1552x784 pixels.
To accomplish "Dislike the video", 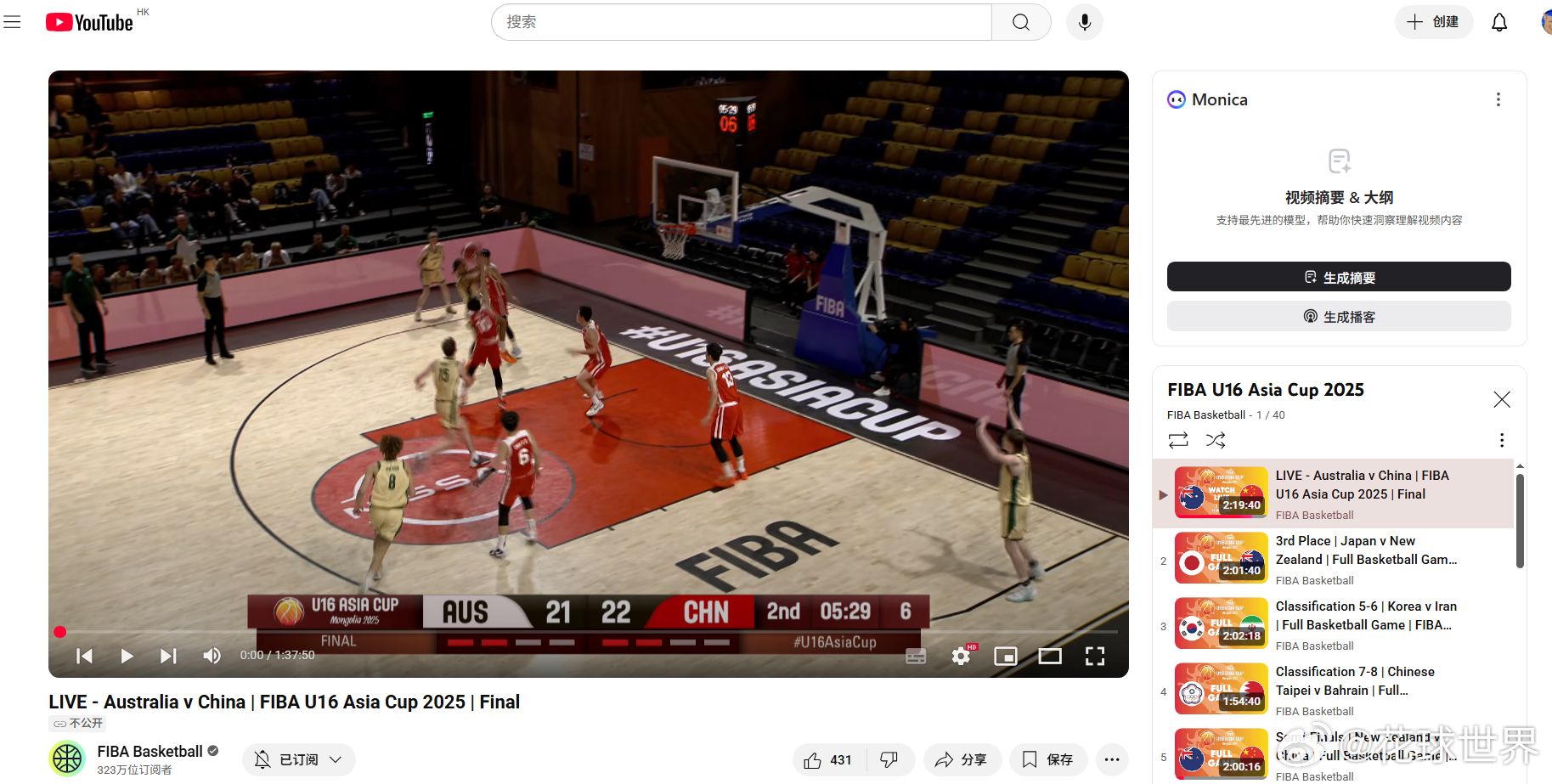I will pyautogui.click(x=889, y=759).
